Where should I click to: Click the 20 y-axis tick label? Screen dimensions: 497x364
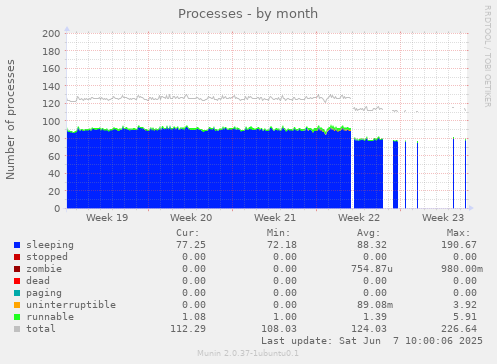[x=54, y=191]
